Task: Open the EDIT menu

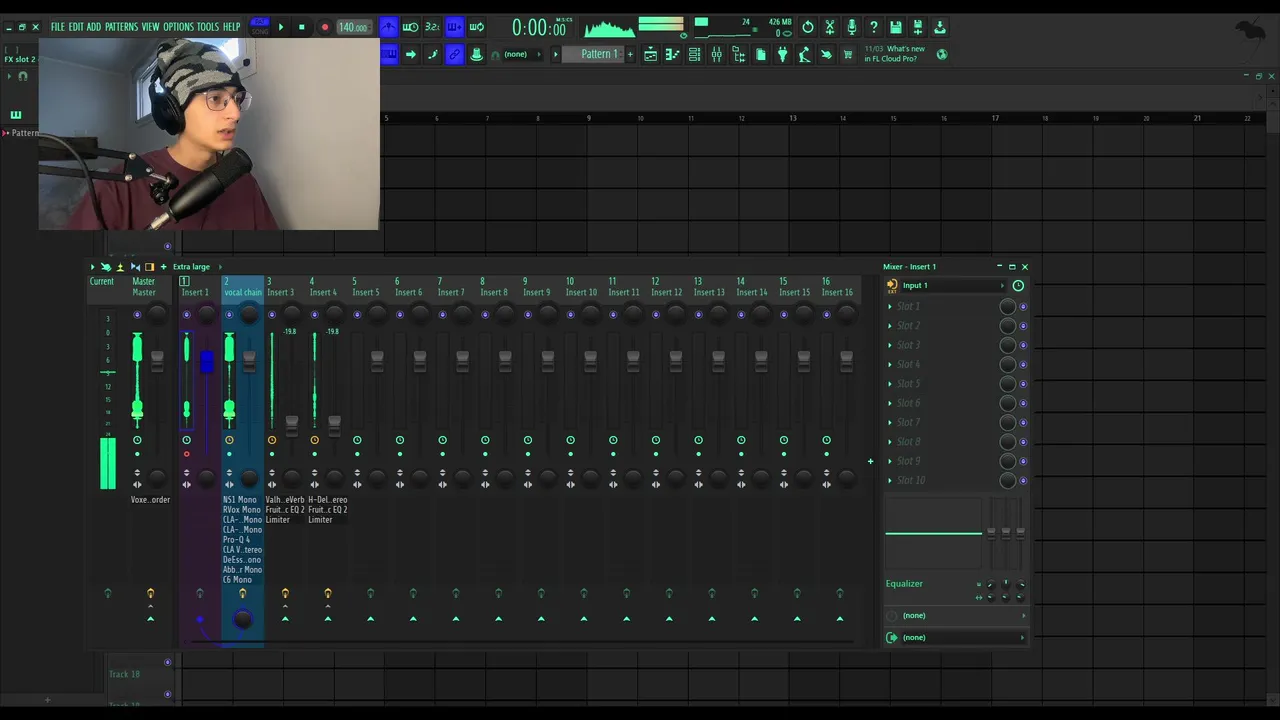Action: click(76, 27)
